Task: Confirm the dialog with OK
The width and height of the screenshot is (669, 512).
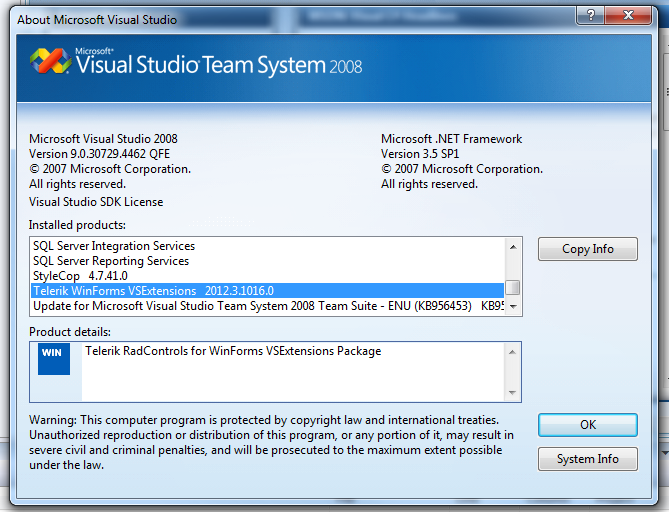Action: point(588,425)
